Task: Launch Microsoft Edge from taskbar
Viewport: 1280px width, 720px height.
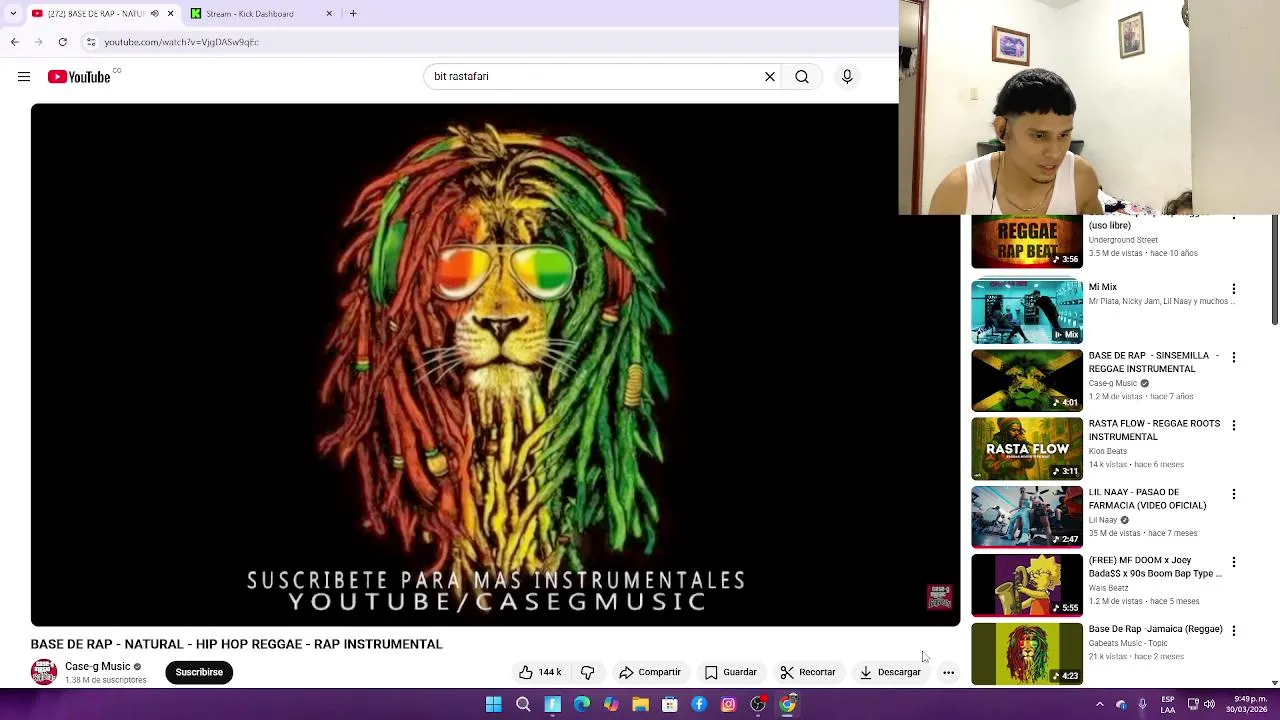Action: point(582,705)
